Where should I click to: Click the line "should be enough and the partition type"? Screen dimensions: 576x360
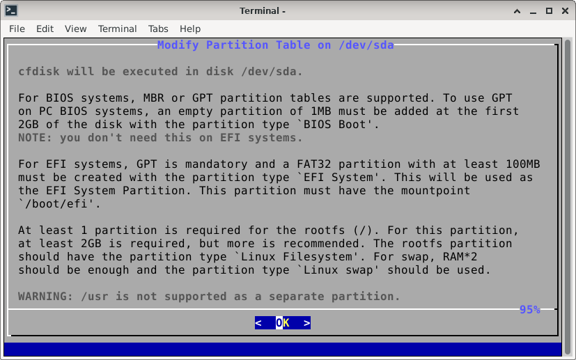pos(254,270)
